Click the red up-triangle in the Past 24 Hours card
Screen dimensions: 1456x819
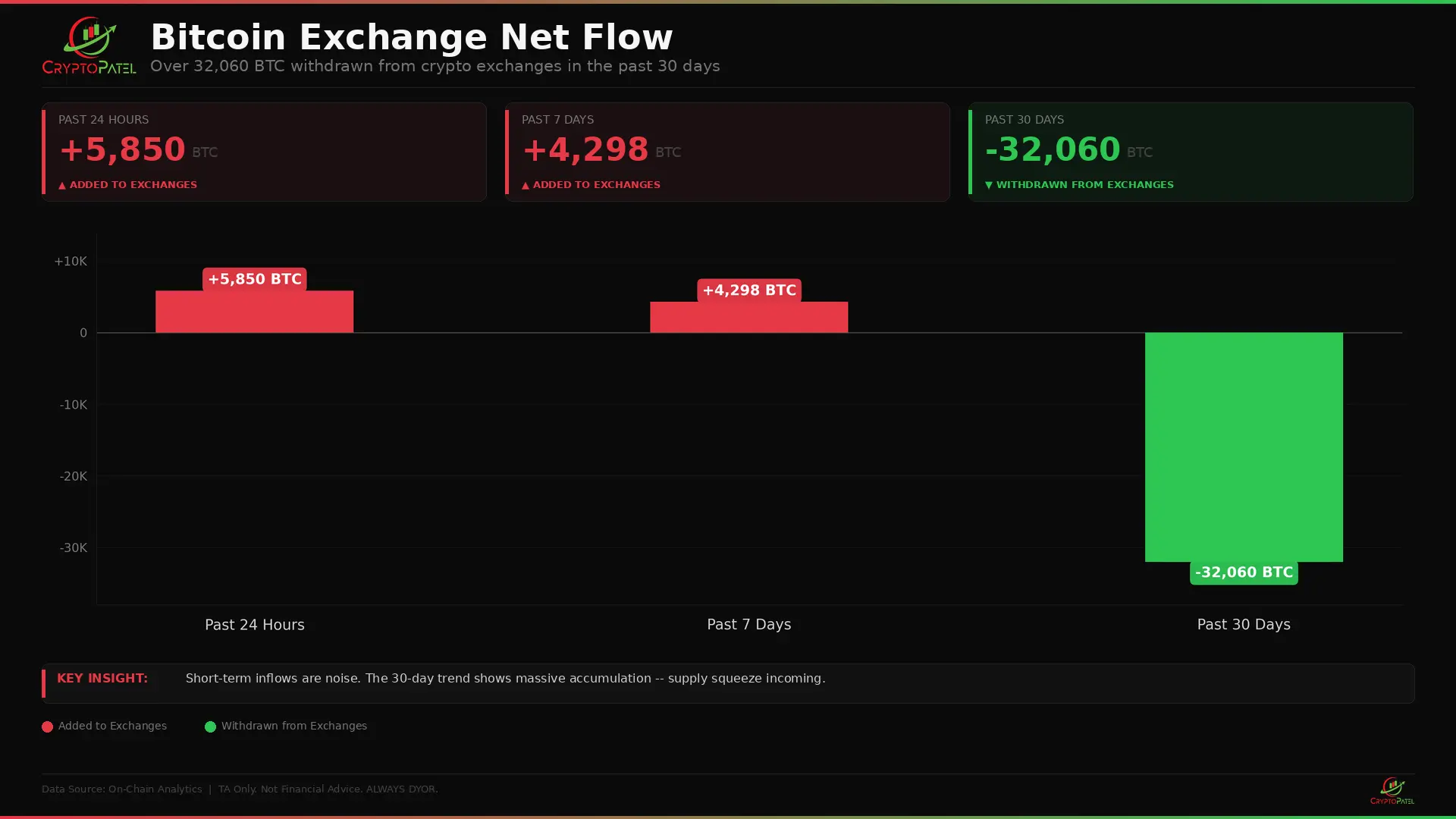pos(62,185)
